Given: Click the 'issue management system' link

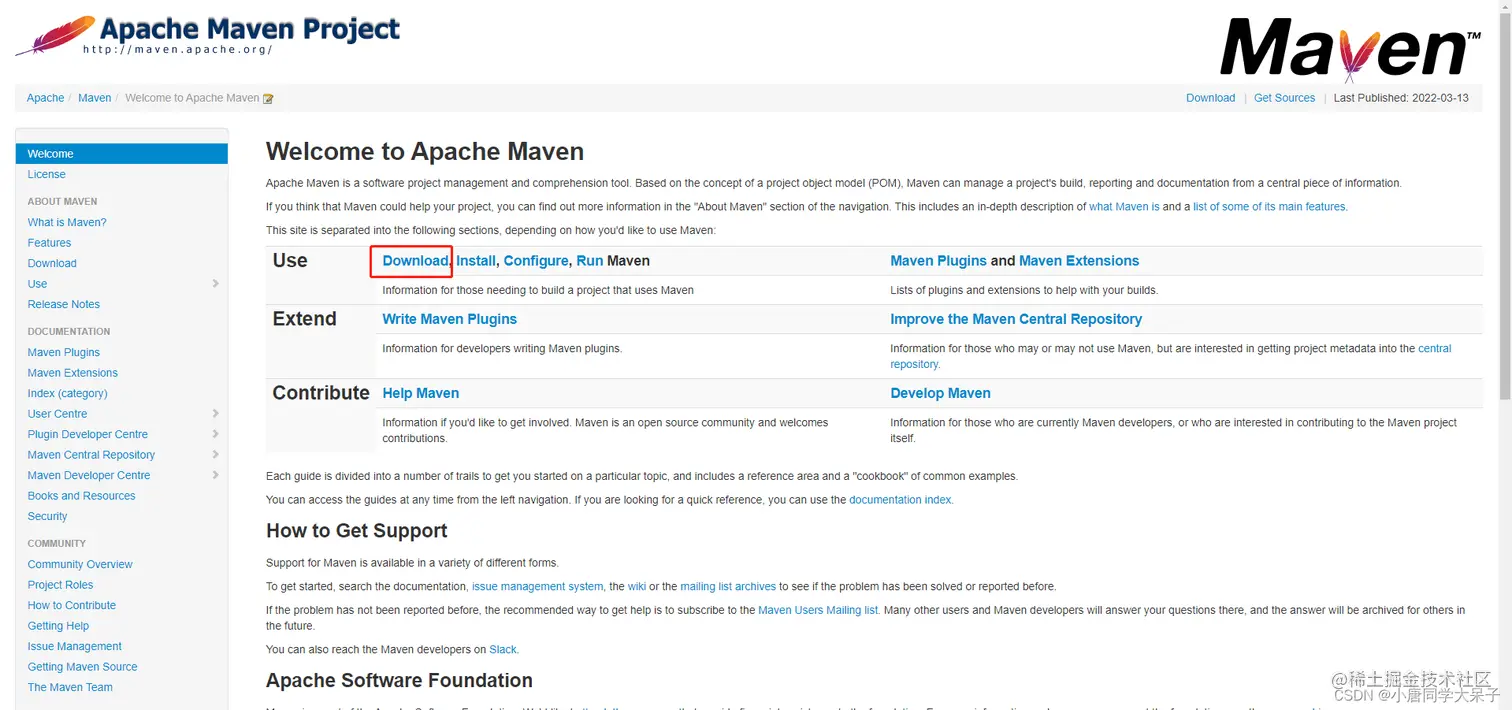Looking at the screenshot, I should 538,587.
